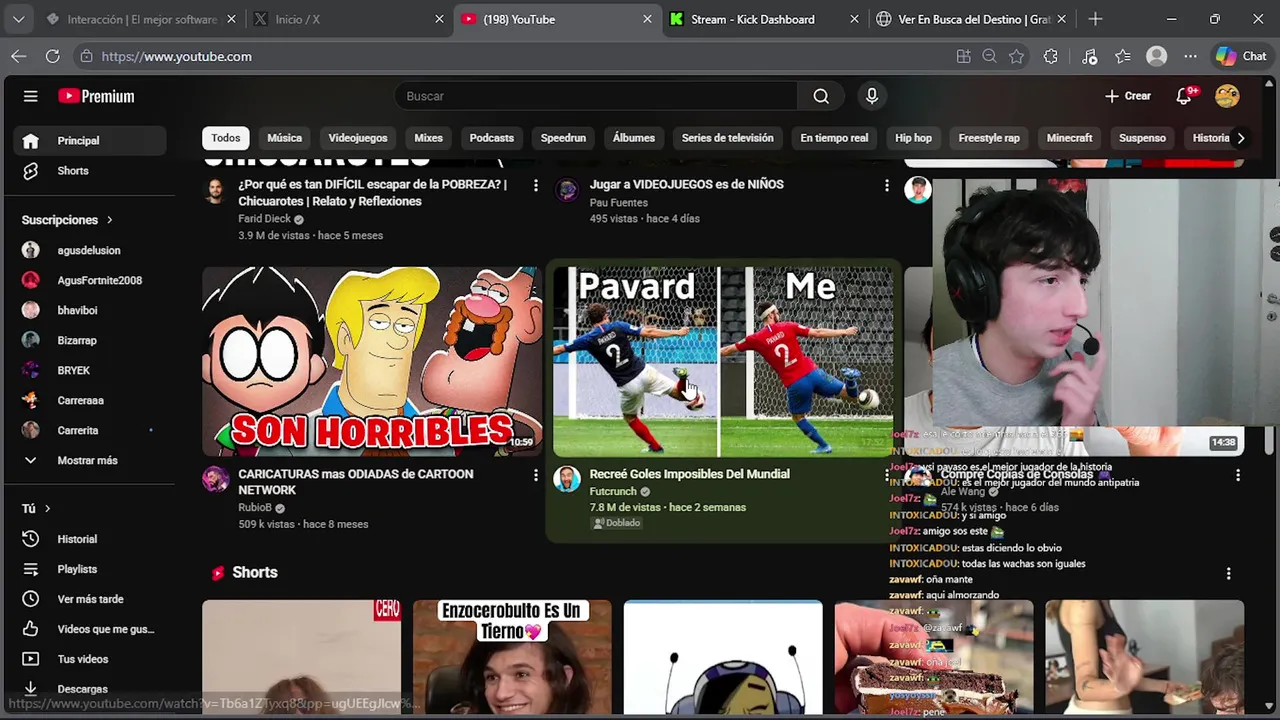Open the Shorts shelf options menu
The image size is (1280, 720).
pyautogui.click(x=1228, y=573)
